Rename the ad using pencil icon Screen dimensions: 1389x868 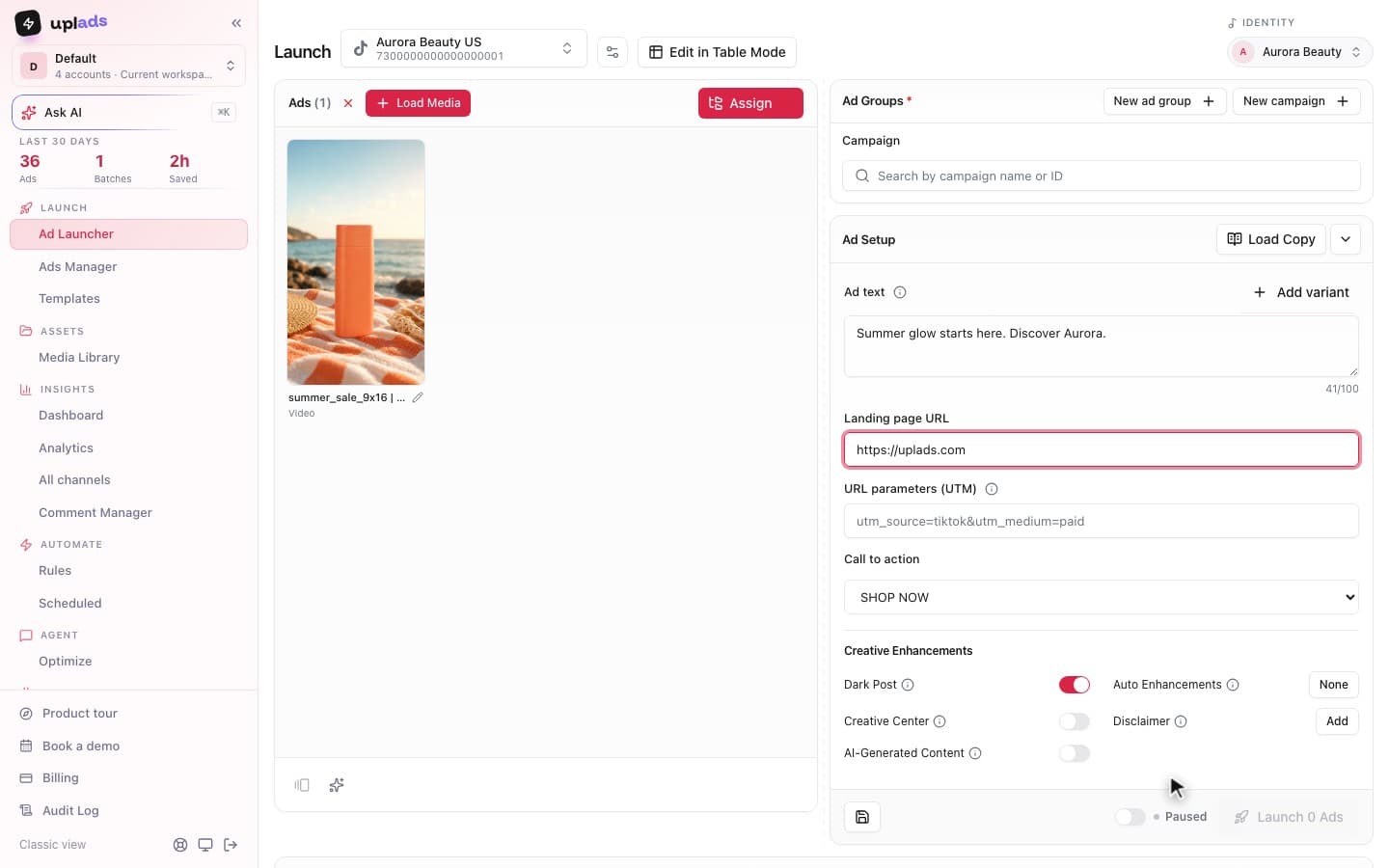418,397
